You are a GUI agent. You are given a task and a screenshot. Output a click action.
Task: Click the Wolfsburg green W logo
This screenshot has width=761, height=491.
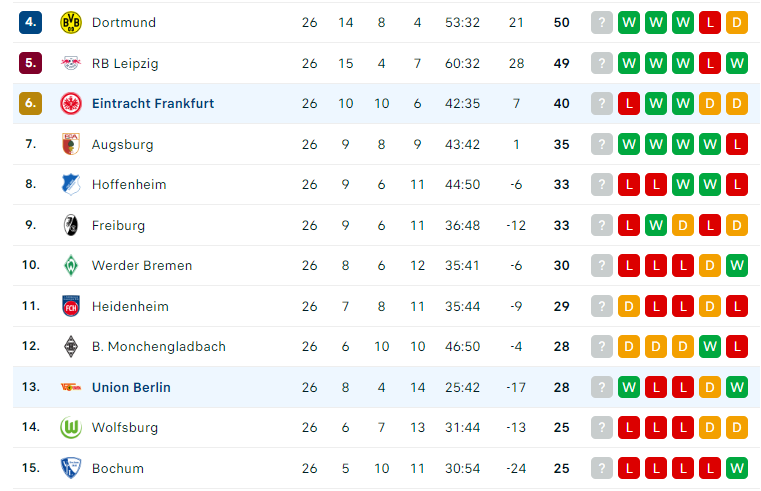(71, 427)
